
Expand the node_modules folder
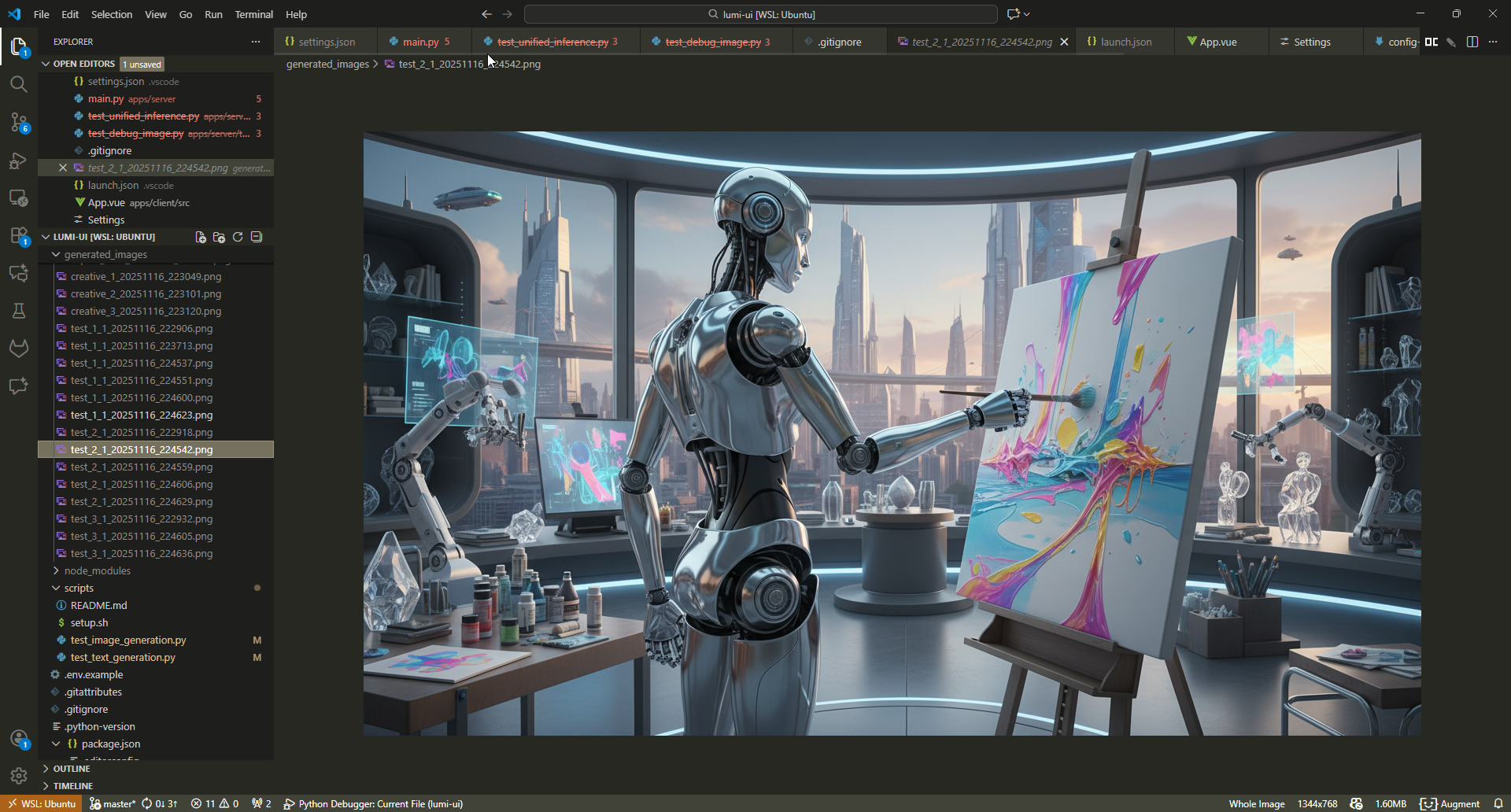click(56, 570)
